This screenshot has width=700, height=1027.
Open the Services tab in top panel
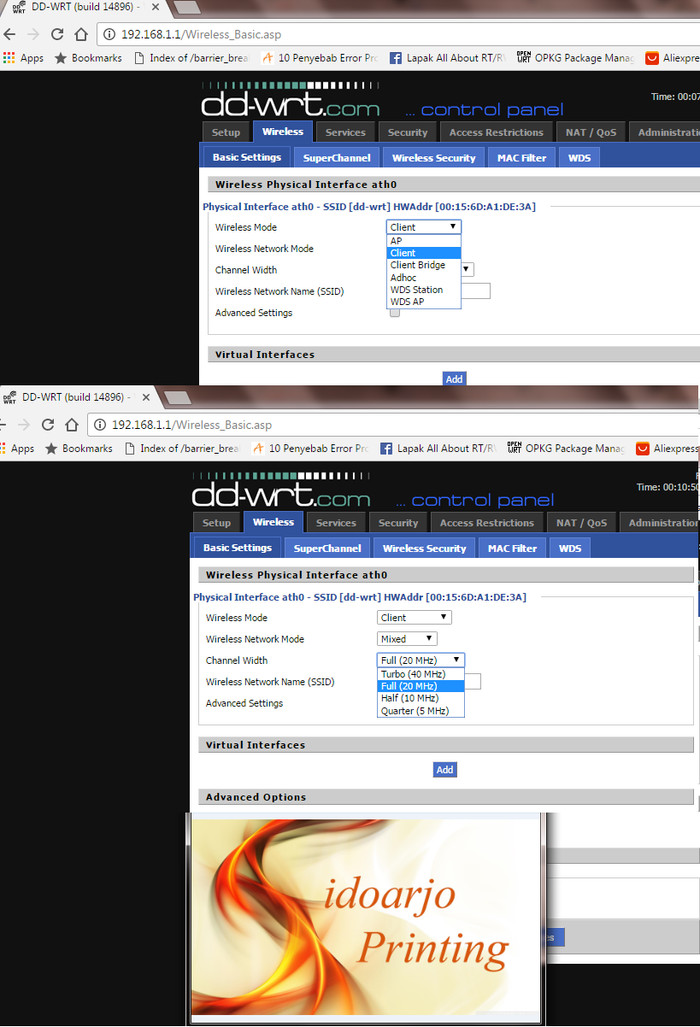pos(345,132)
